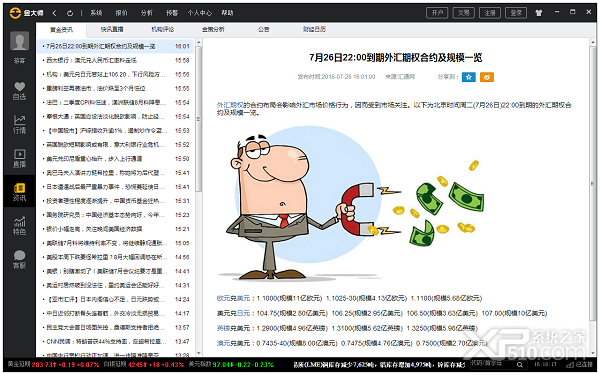The width and height of the screenshot is (600, 375).
Task: Switch to the 快讯直播 tab
Action: pyautogui.click(x=112, y=29)
